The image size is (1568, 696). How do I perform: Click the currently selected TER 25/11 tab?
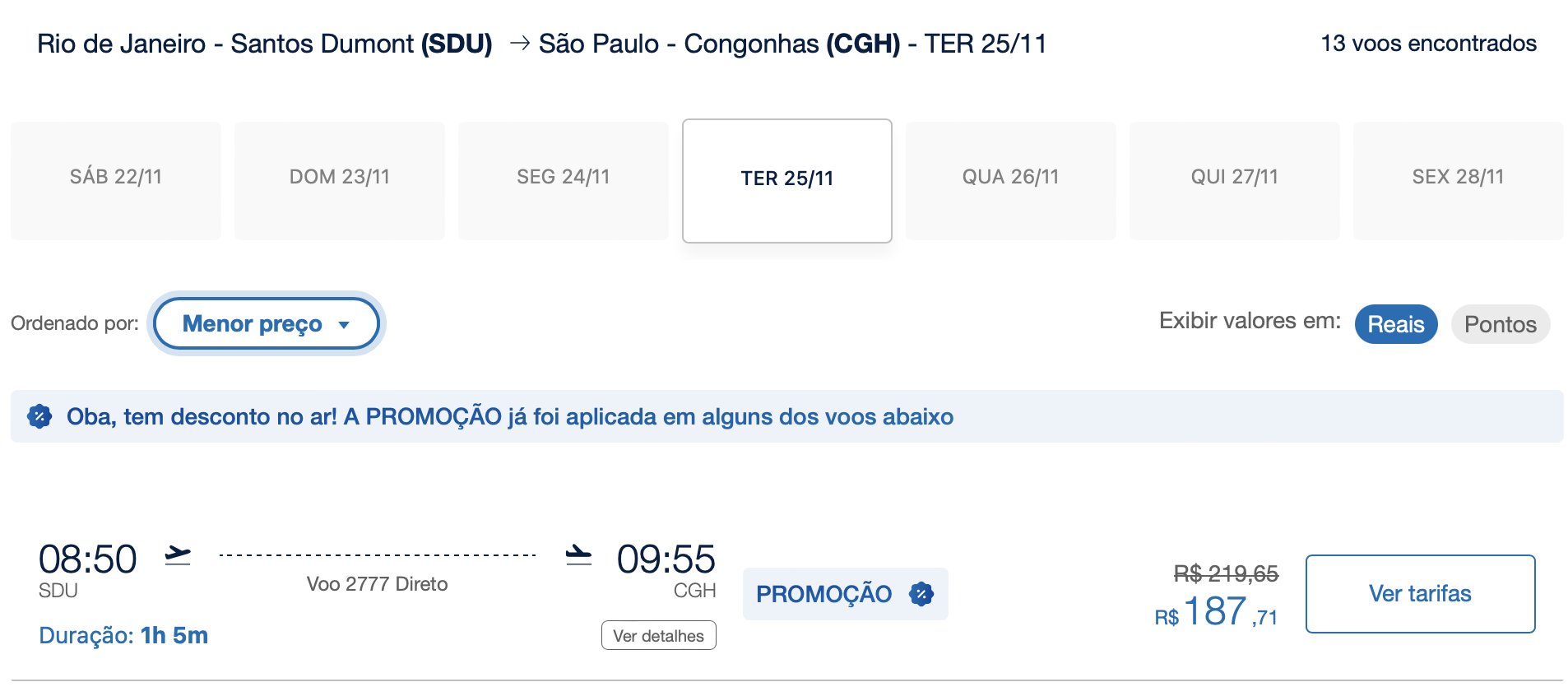pyautogui.click(x=787, y=179)
